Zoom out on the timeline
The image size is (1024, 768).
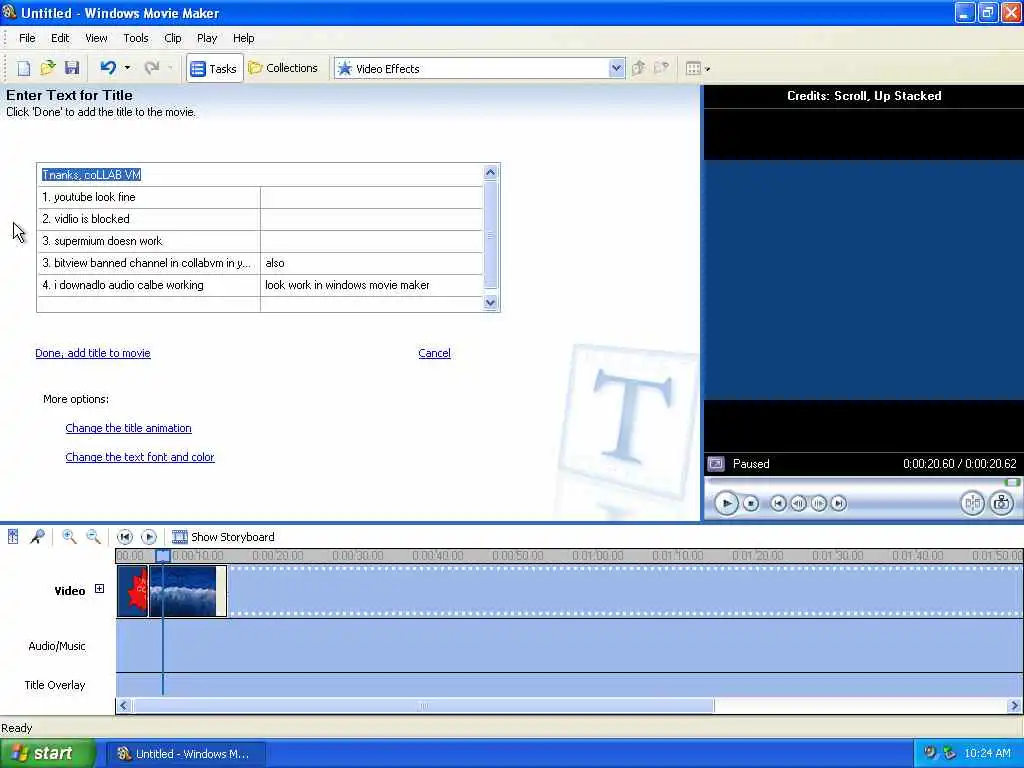tap(93, 537)
